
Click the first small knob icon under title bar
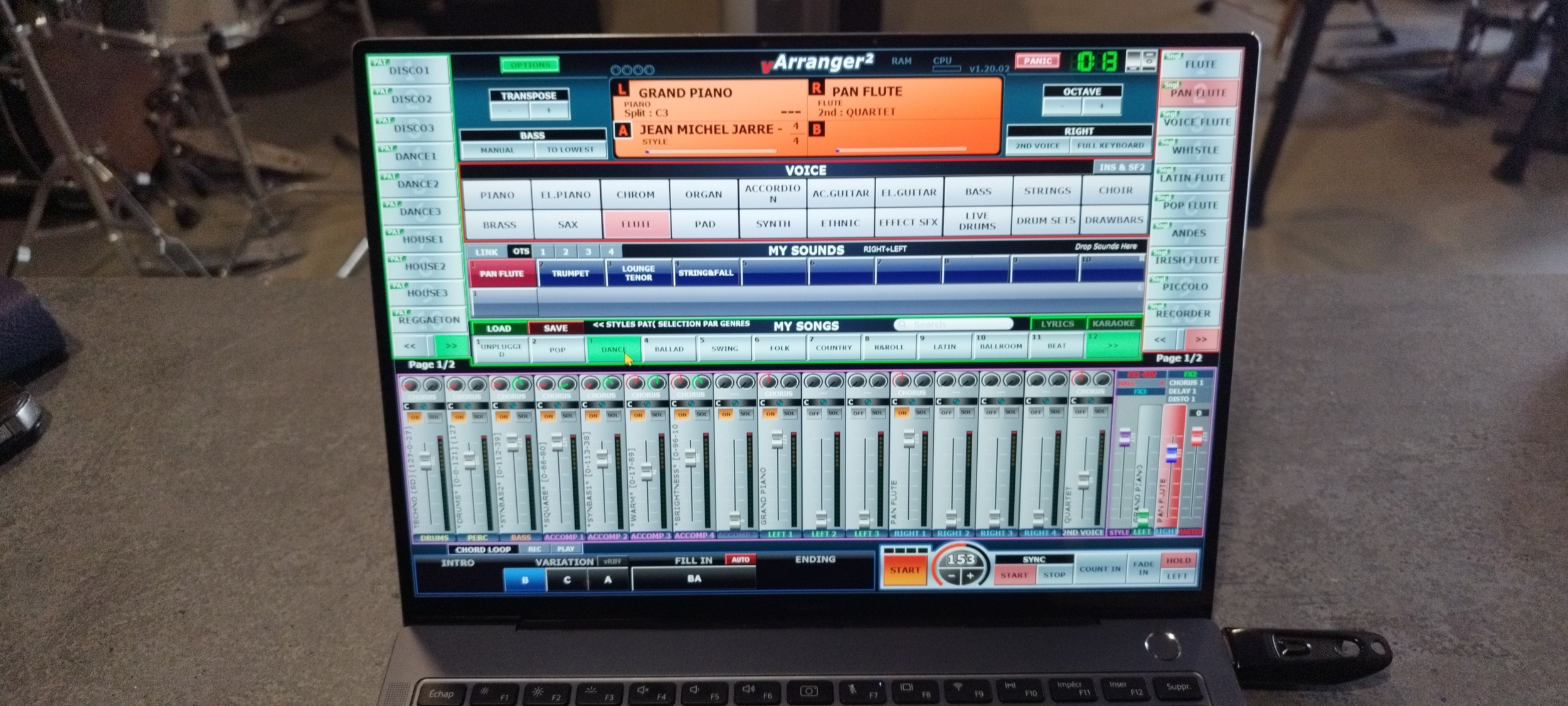(617, 70)
